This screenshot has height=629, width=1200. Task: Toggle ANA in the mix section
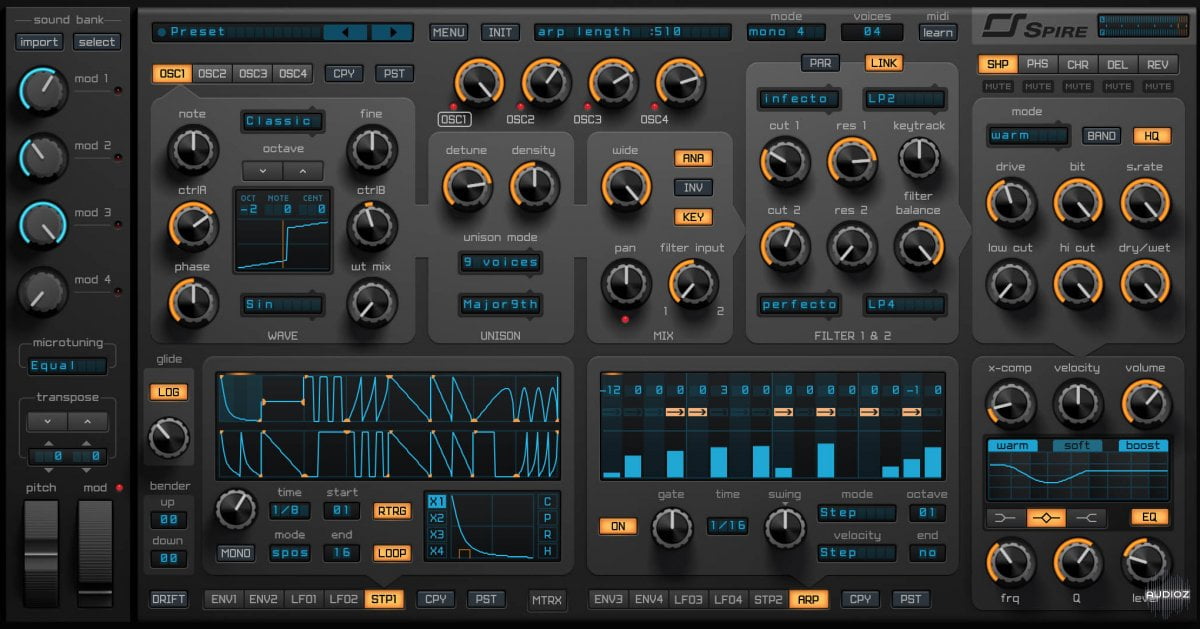(693, 157)
